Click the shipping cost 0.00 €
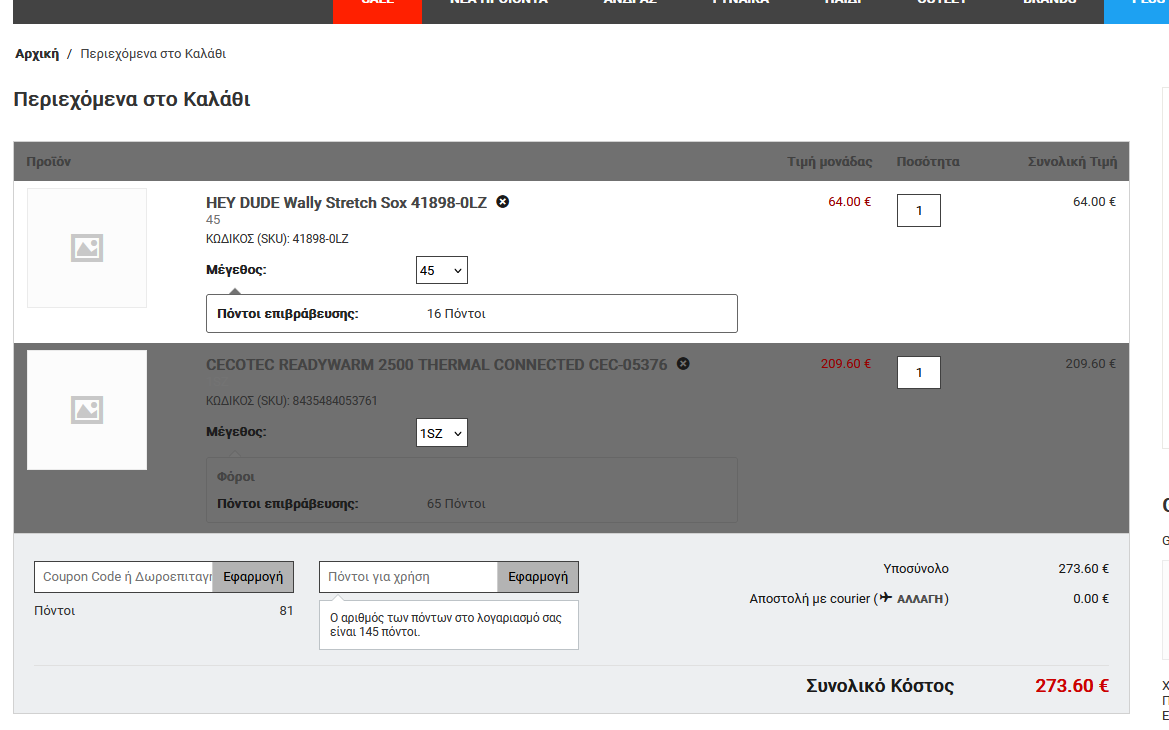 [x=1091, y=598]
